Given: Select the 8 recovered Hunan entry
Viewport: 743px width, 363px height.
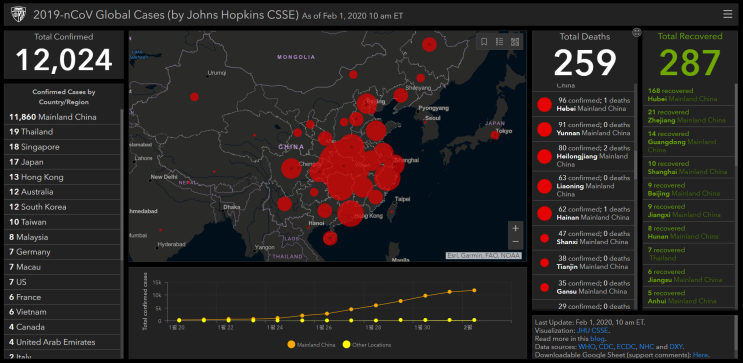Looking at the screenshot, I should 688,232.
